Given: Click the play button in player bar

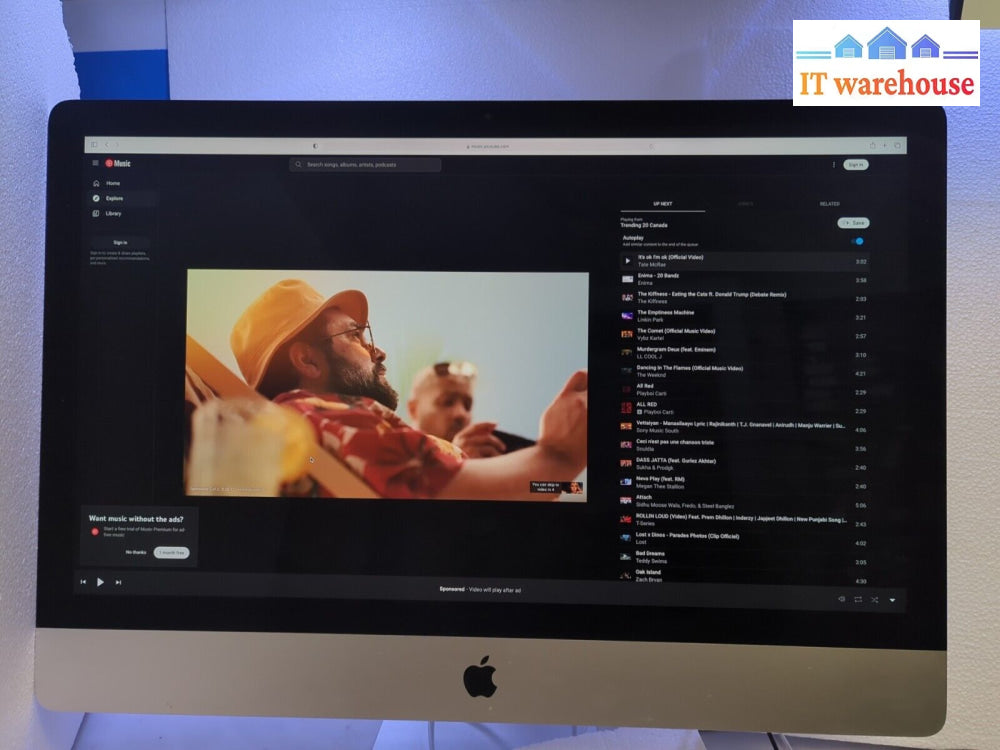Looking at the screenshot, I should point(100,582).
